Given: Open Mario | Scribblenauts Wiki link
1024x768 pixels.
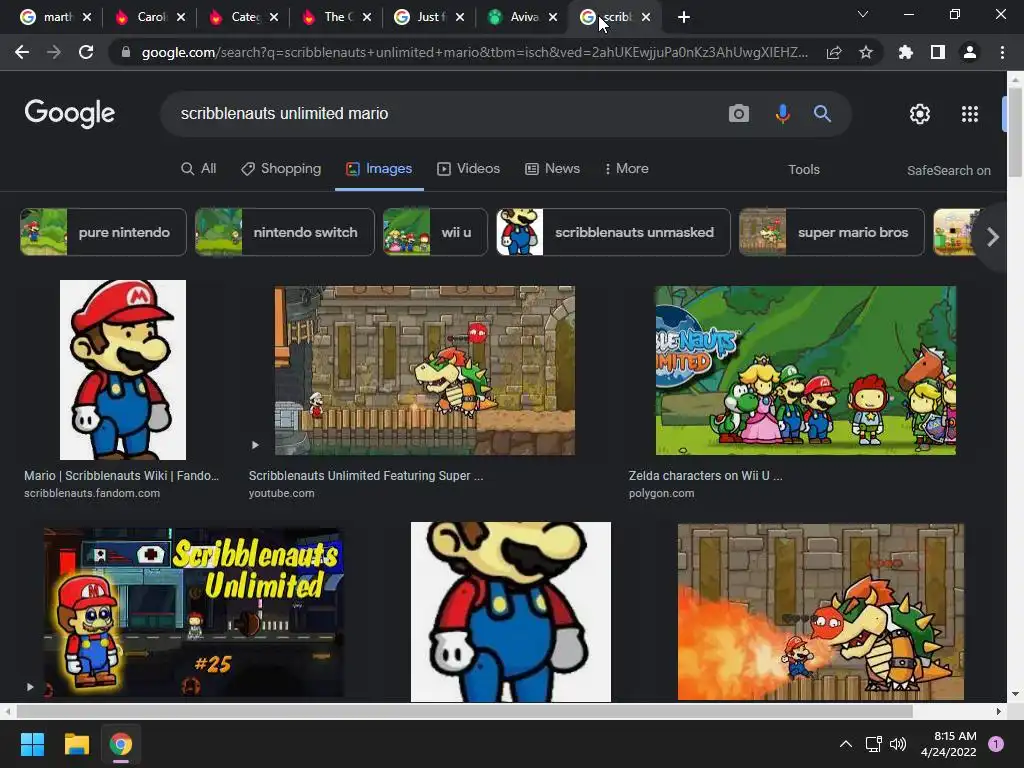Looking at the screenshot, I should pos(121,475).
